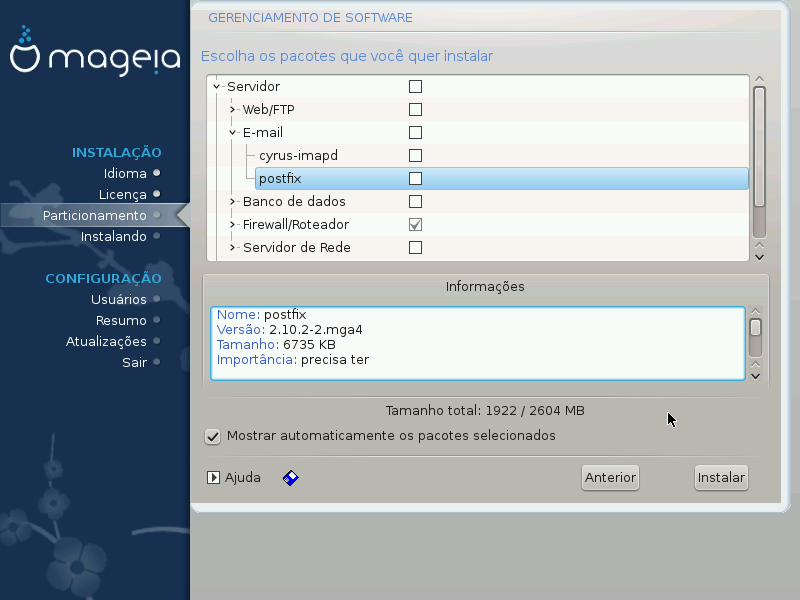Click the package list scroll-up arrow
This screenshot has height=600, width=800.
(x=759, y=79)
